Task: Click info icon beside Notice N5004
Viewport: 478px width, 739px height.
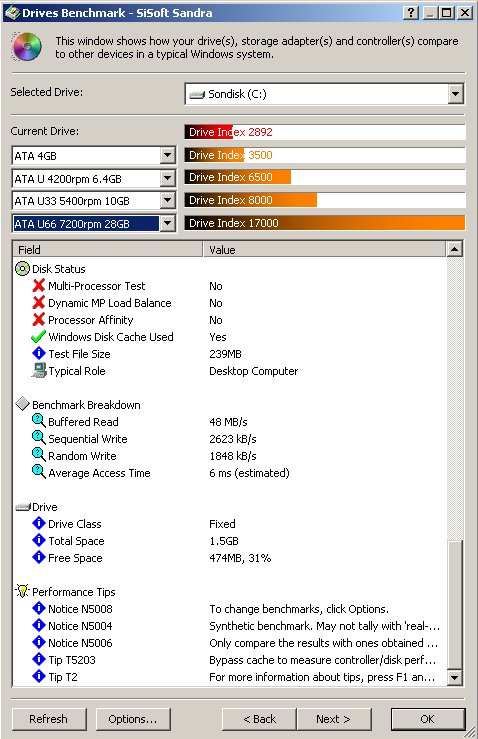Action: click(39, 625)
